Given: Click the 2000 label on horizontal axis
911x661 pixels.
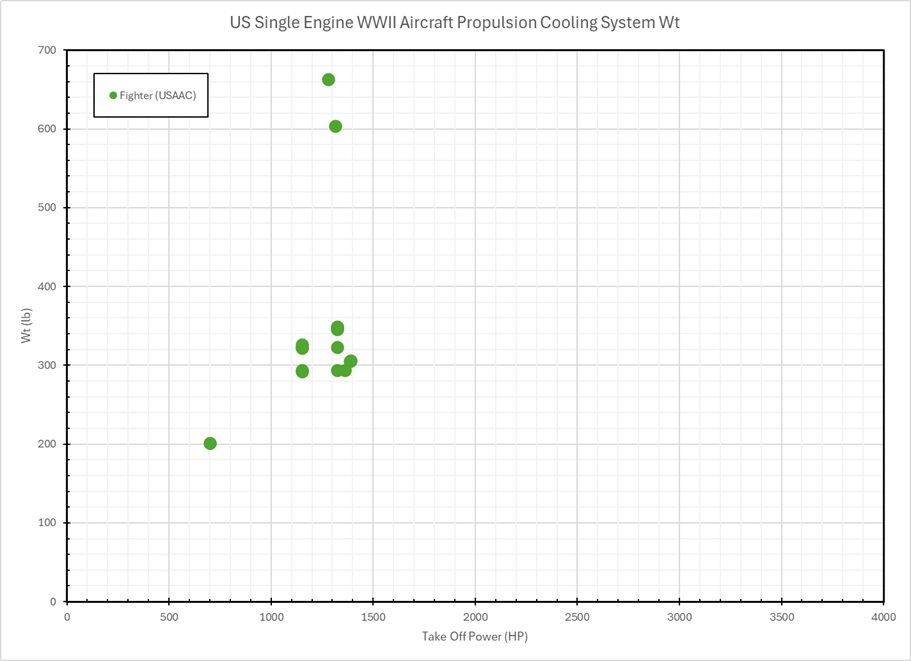Looking at the screenshot, I should [475, 617].
